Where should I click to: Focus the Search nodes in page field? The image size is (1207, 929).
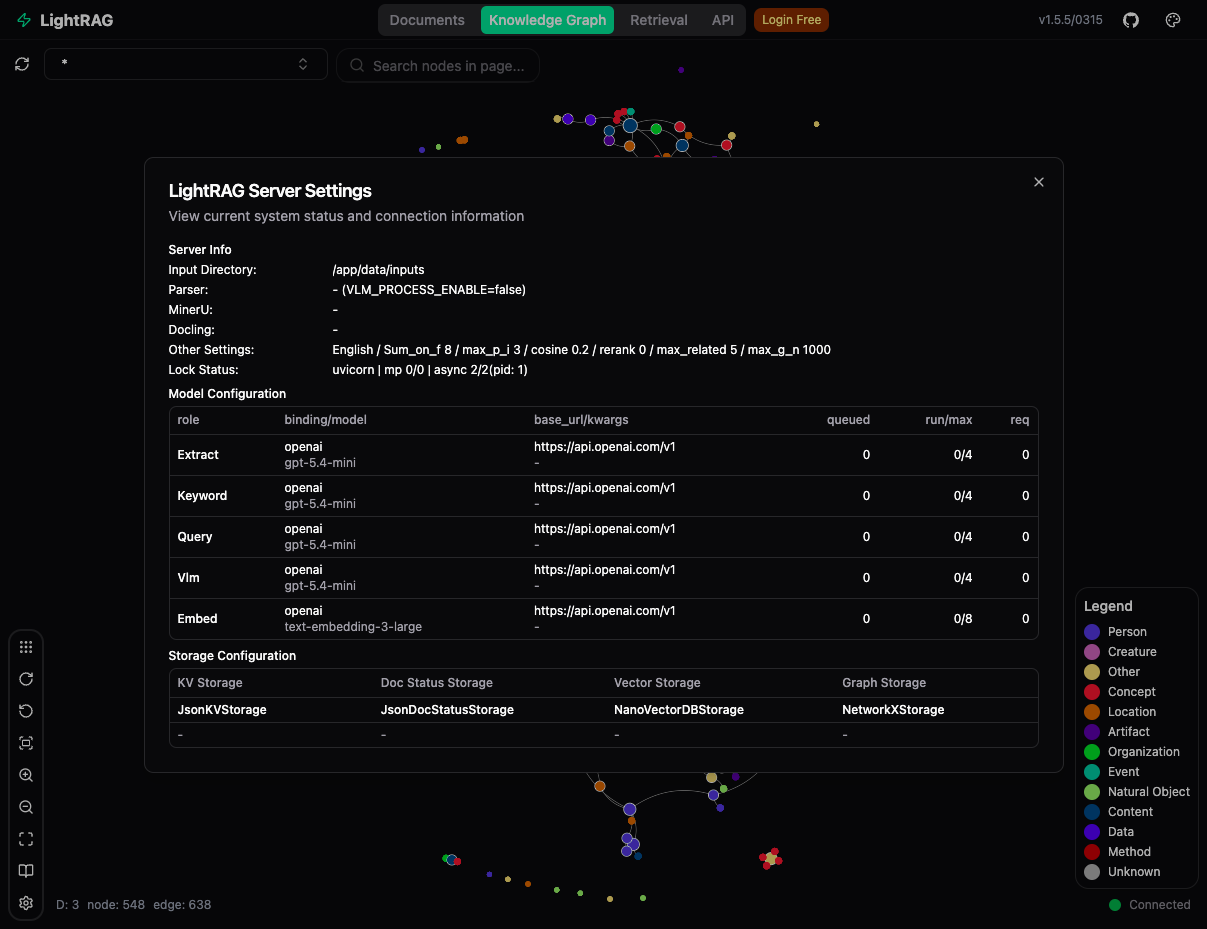(x=438, y=66)
